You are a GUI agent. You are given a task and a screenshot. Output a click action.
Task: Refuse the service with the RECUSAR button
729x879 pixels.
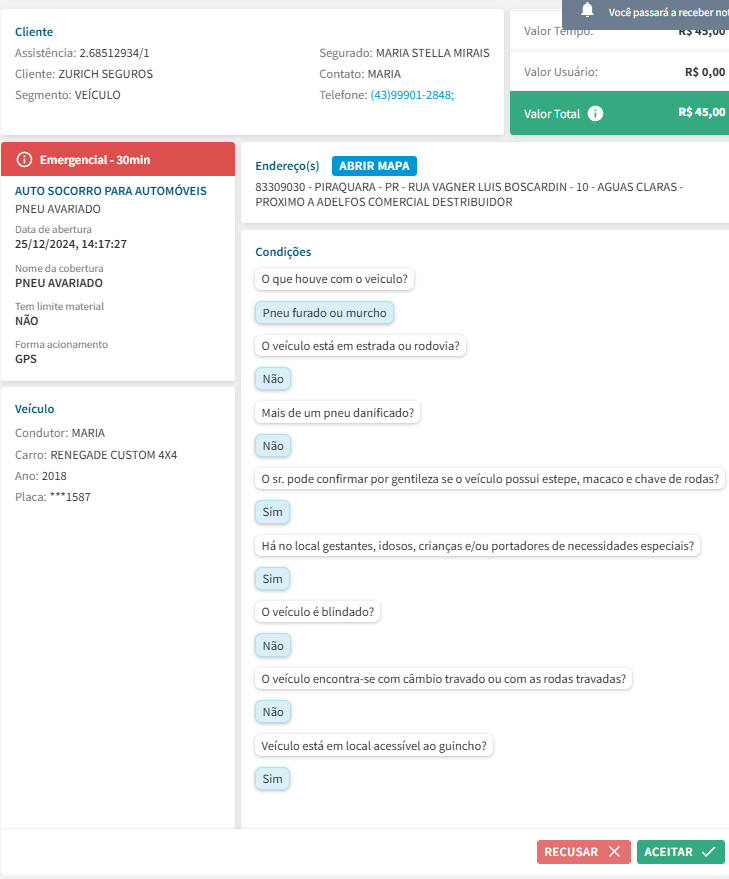pyautogui.click(x=584, y=852)
